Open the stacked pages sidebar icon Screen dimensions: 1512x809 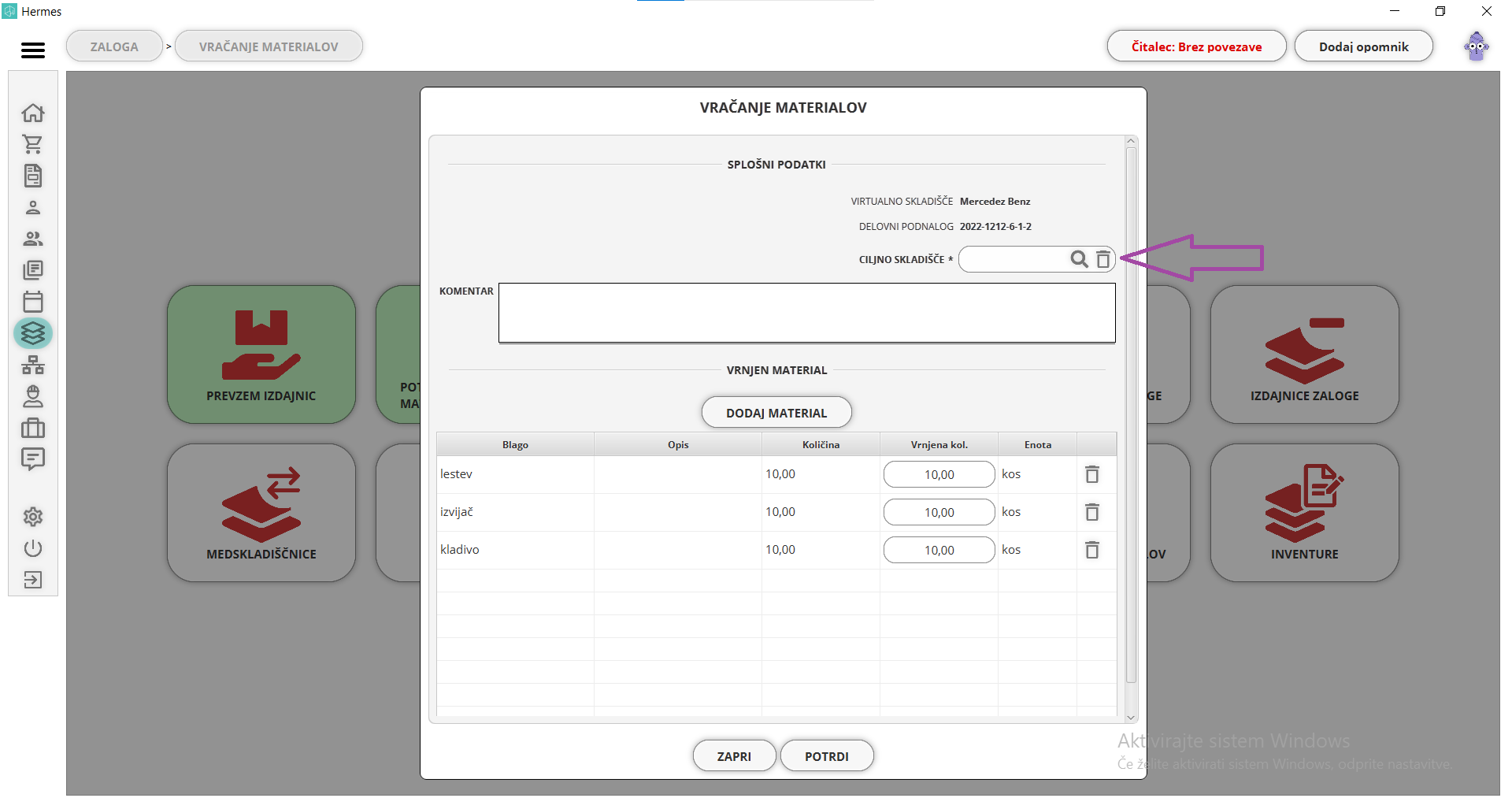pyautogui.click(x=33, y=270)
